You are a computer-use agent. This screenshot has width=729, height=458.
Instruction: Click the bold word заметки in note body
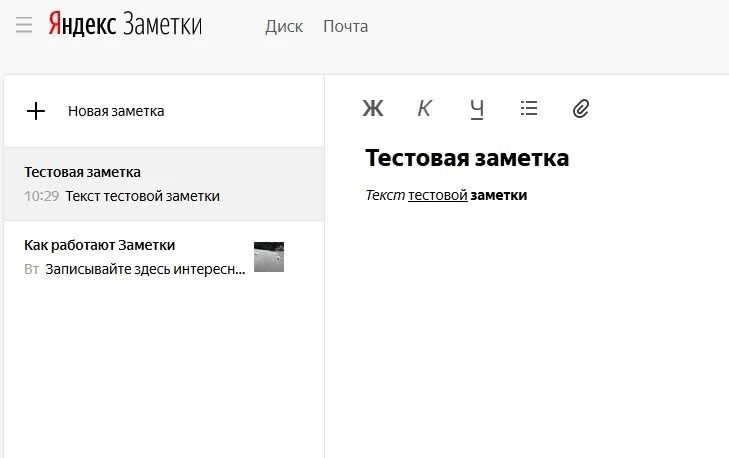point(498,195)
